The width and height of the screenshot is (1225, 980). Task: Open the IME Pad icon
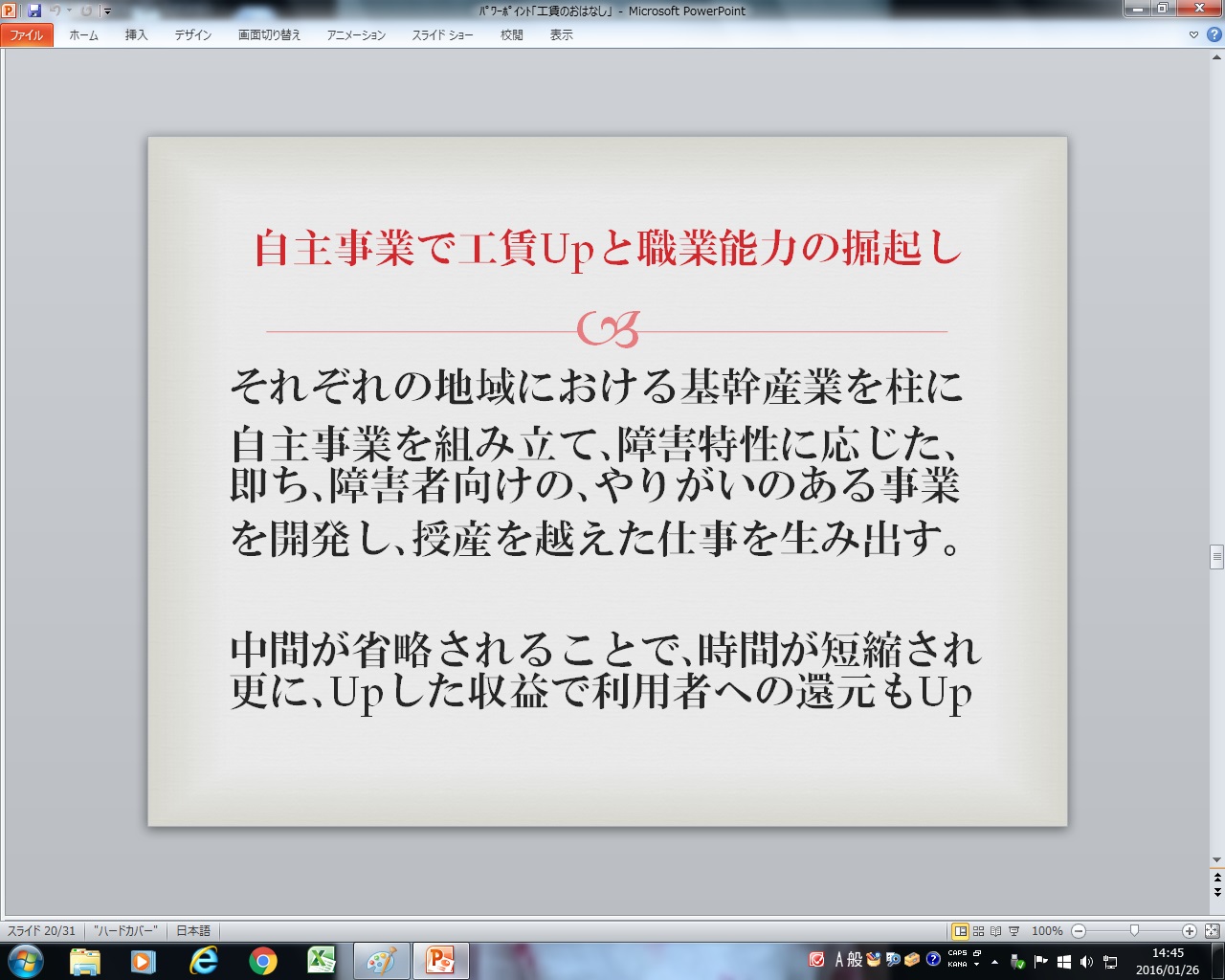click(874, 960)
